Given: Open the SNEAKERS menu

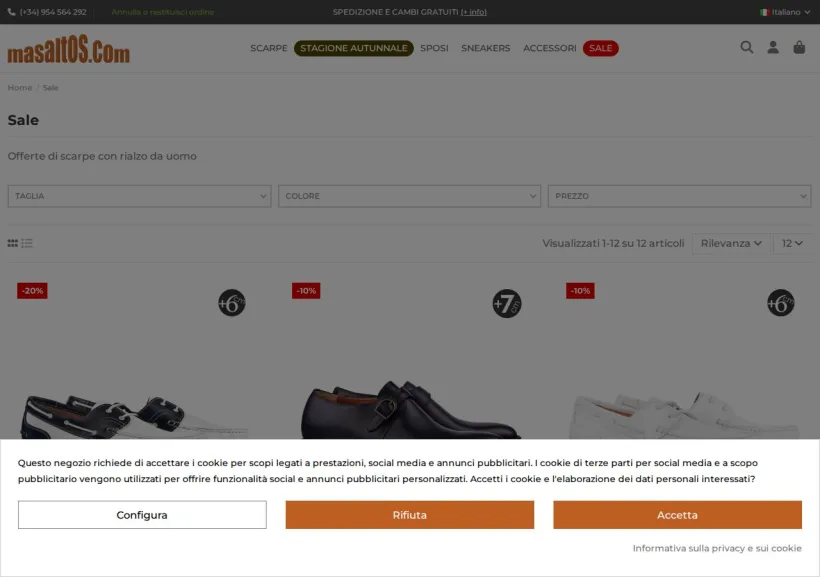Looking at the screenshot, I should click(x=485, y=48).
